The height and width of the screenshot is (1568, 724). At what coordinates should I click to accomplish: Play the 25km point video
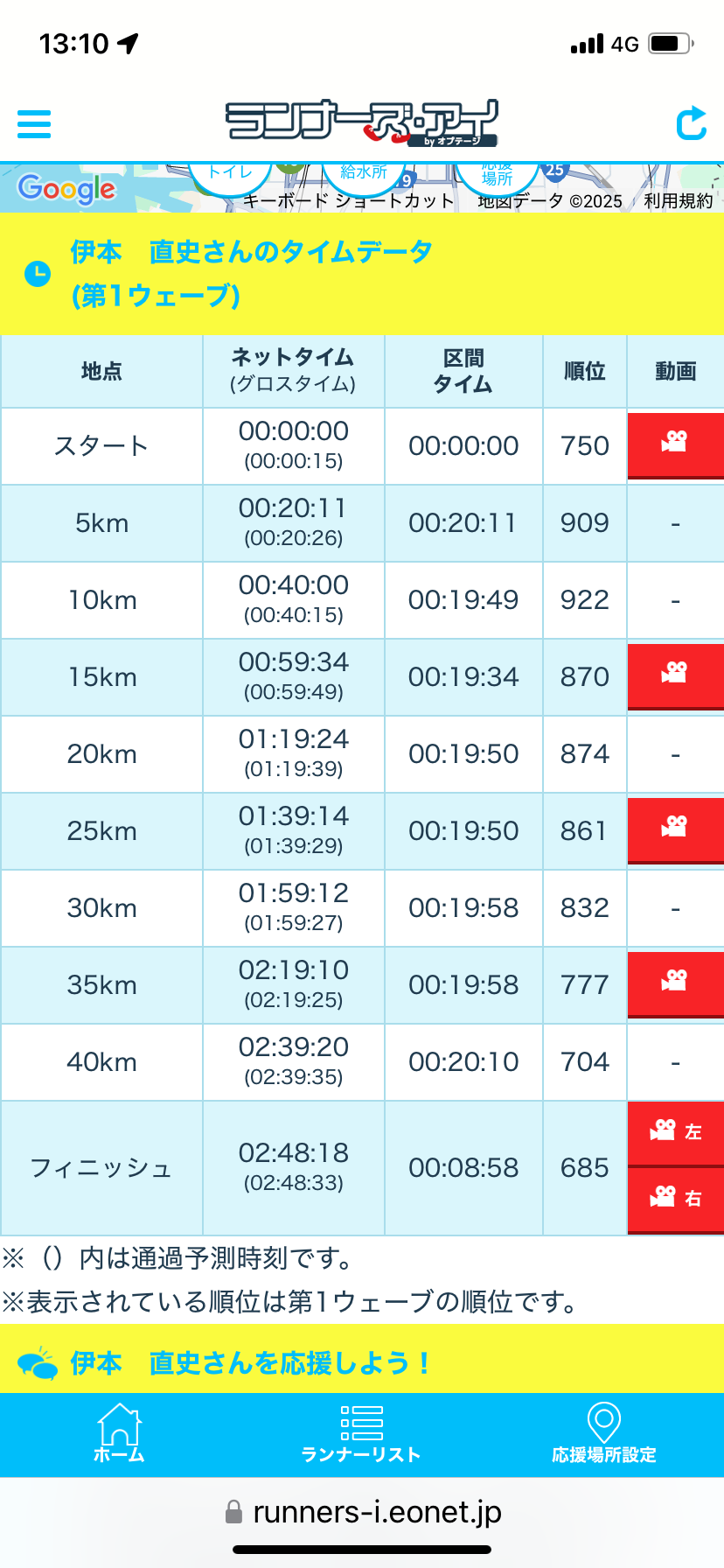pyautogui.click(x=675, y=828)
